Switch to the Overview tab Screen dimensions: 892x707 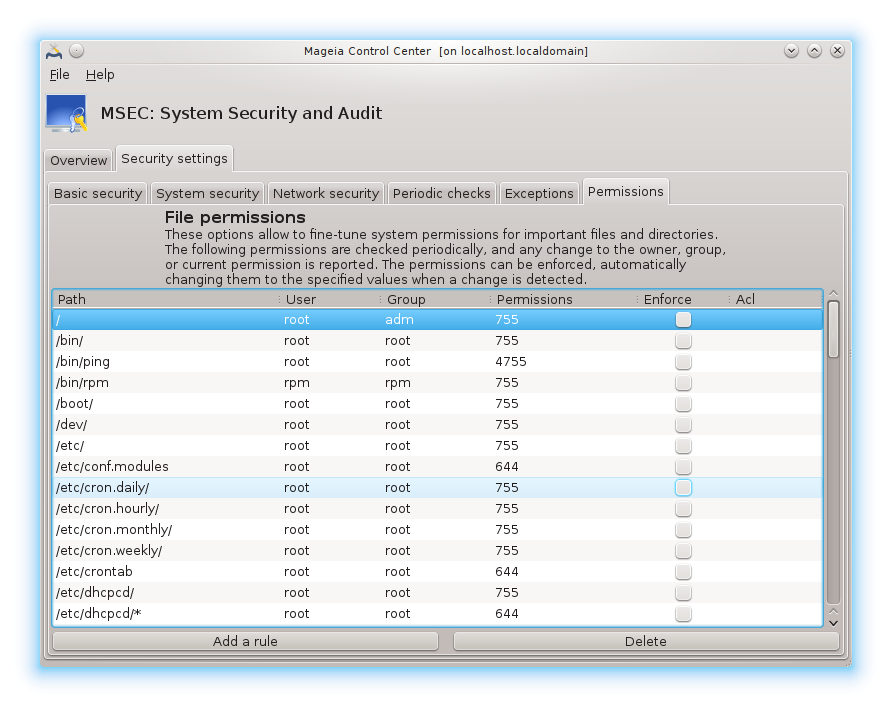[79, 160]
